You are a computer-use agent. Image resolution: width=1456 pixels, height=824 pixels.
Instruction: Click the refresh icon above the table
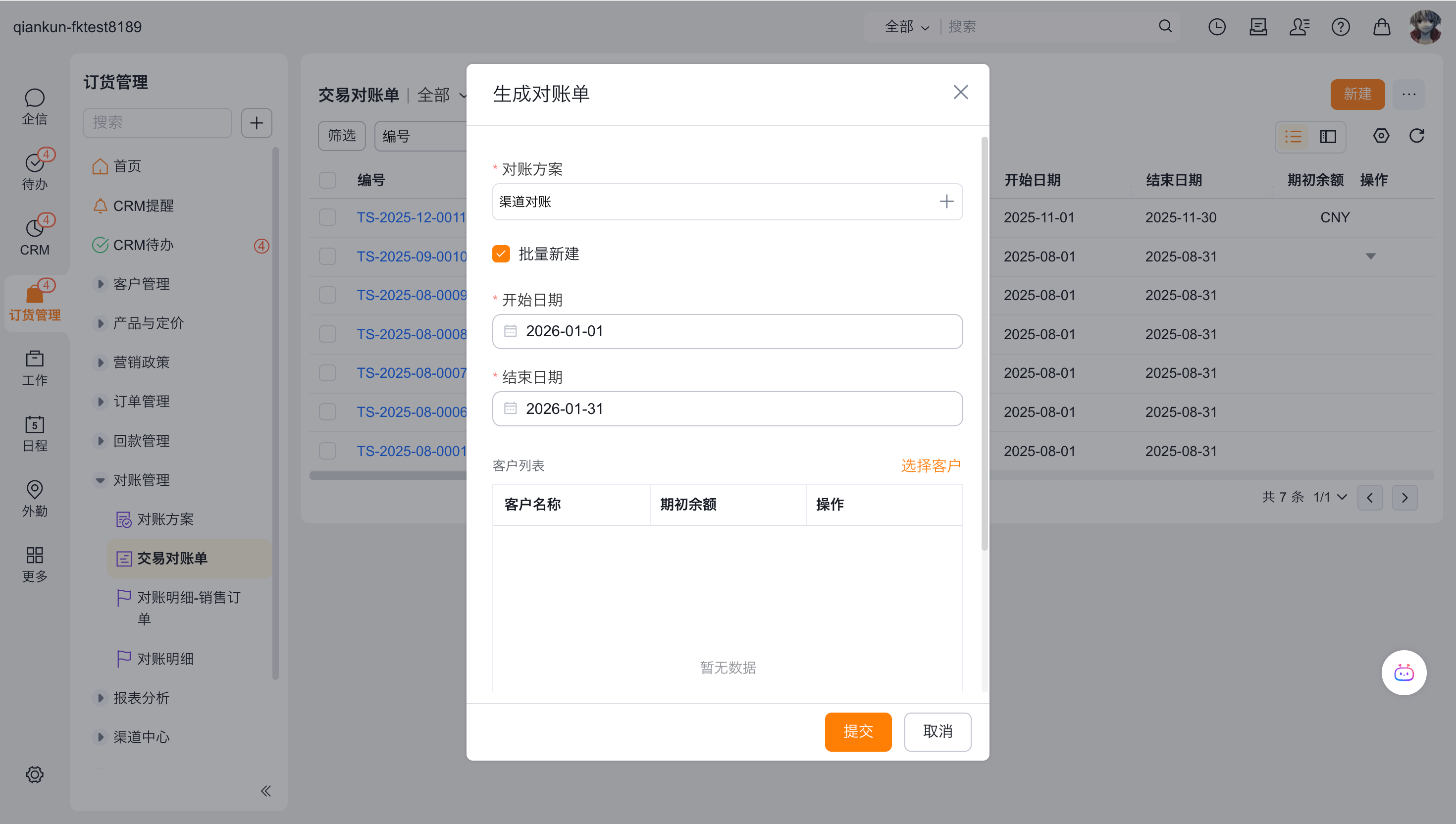pyautogui.click(x=1416, y=136)
